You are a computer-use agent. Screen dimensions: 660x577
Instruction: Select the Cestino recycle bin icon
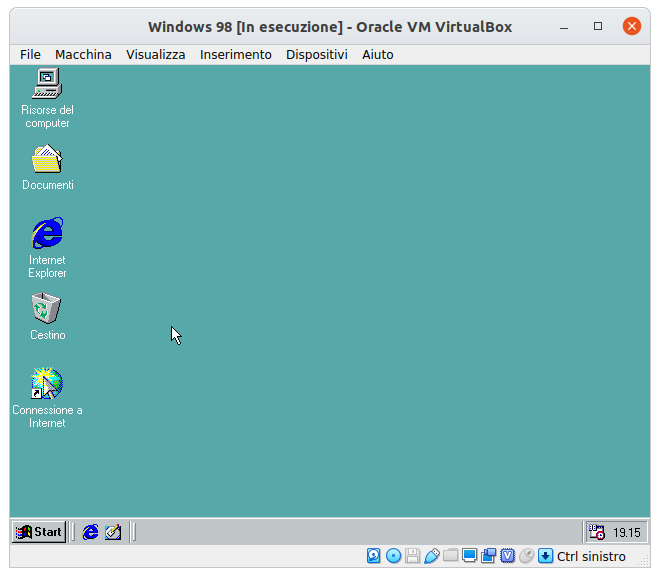[x=47, y=308]
